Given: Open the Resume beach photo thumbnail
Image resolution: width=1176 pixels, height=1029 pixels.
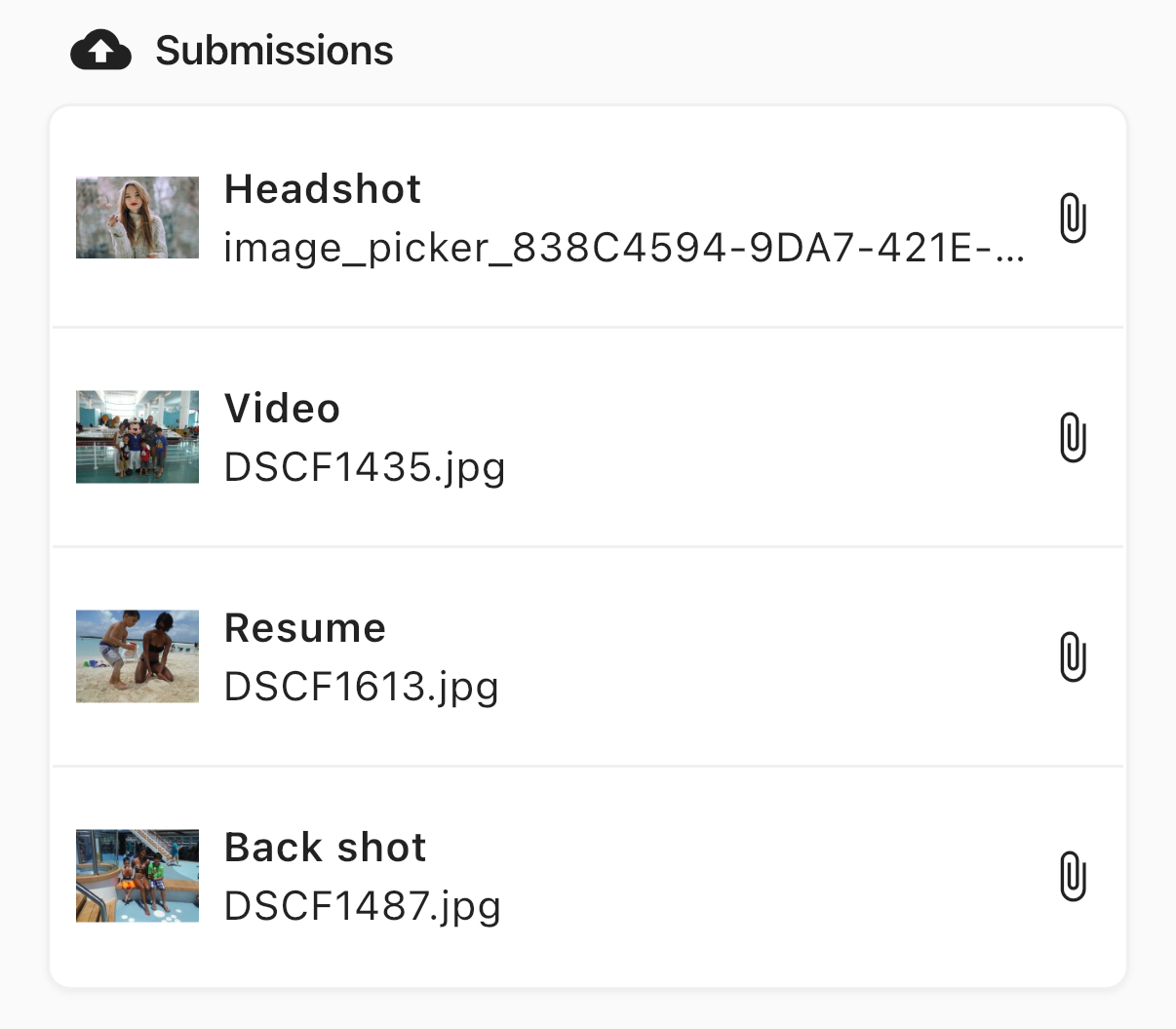Looking at the screenshot, I should [x=137, y=656].
